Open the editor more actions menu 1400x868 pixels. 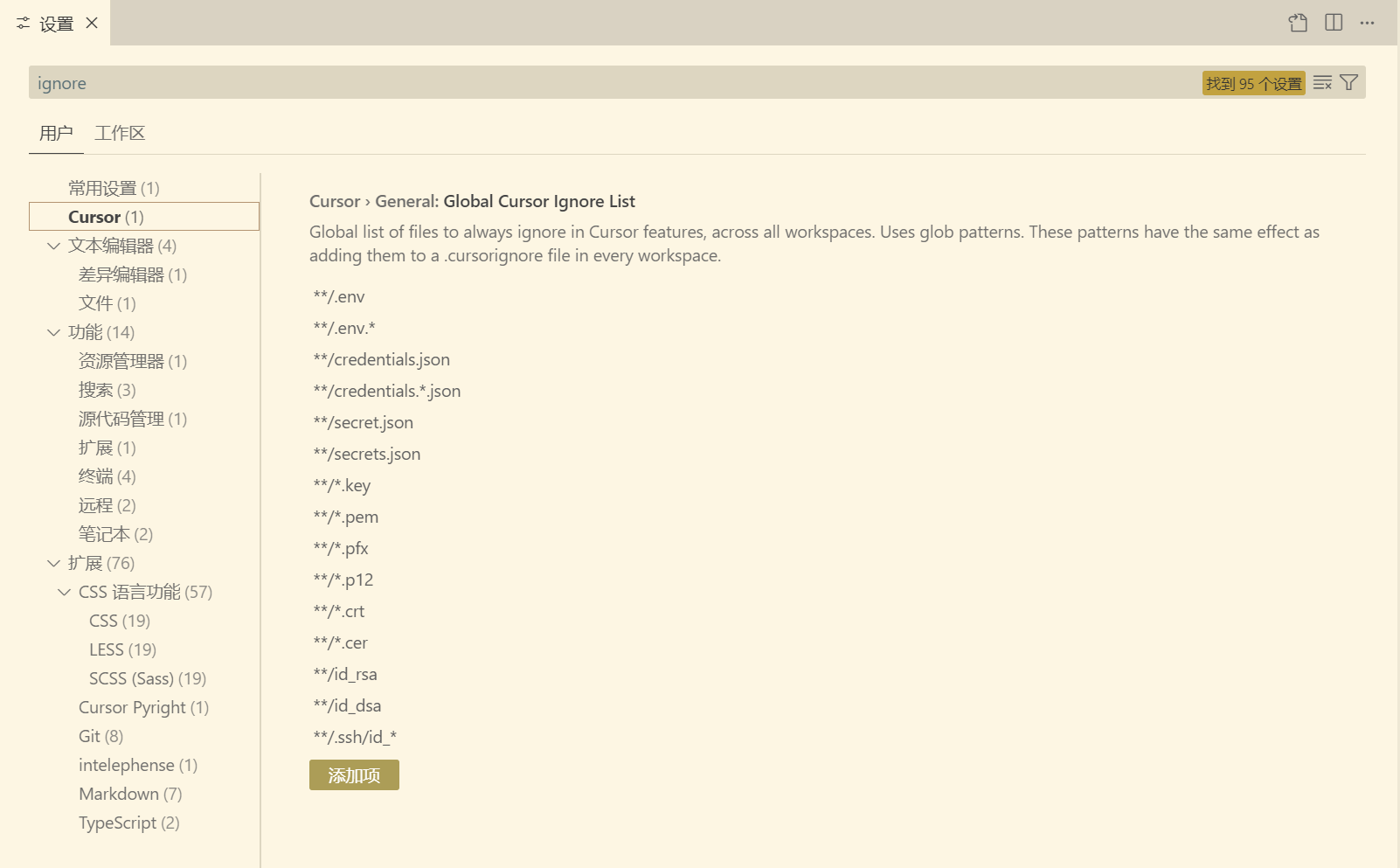coord(1367,23)
